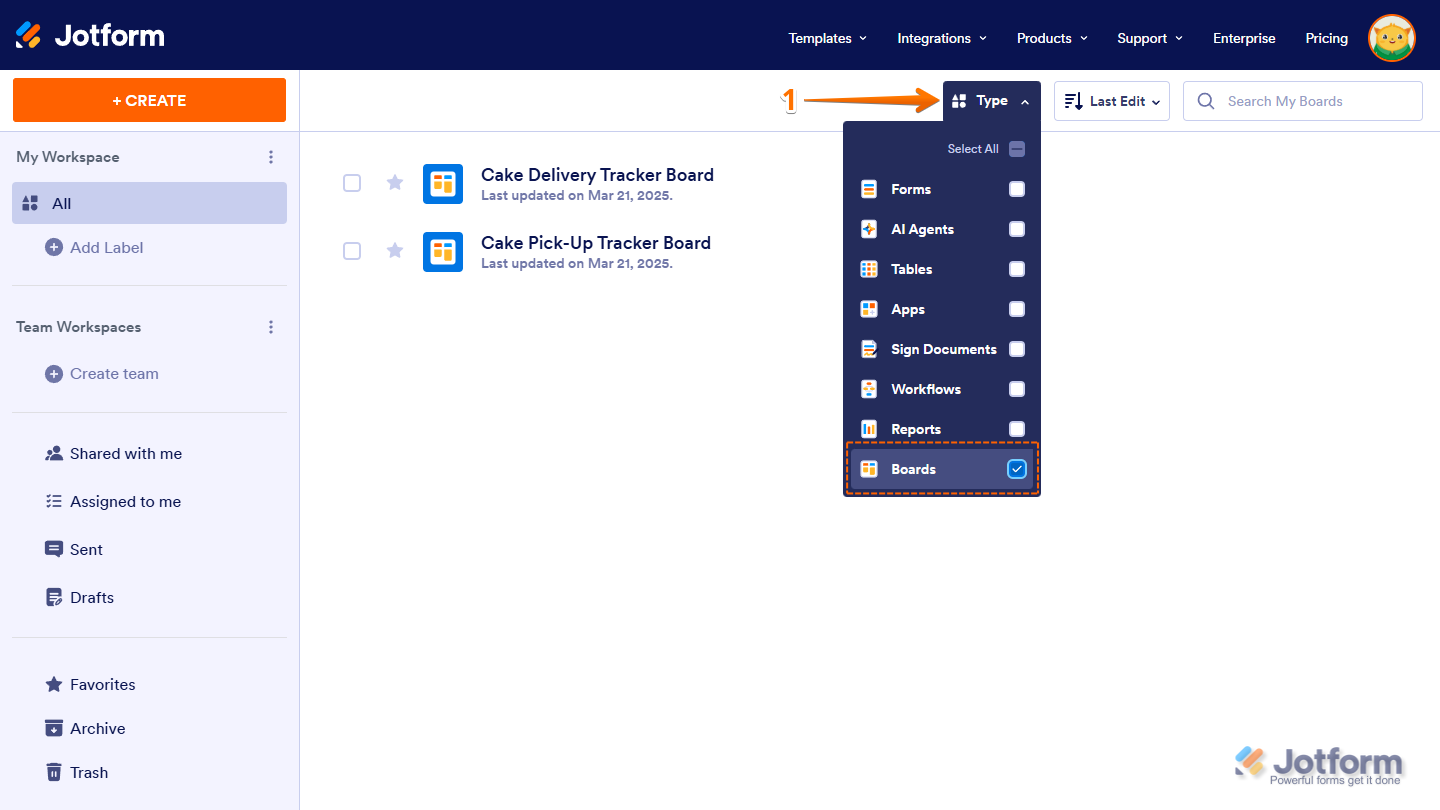1440x810 pixels.
Task: Click the Jotform logo
Action: [x=88, y=34]
